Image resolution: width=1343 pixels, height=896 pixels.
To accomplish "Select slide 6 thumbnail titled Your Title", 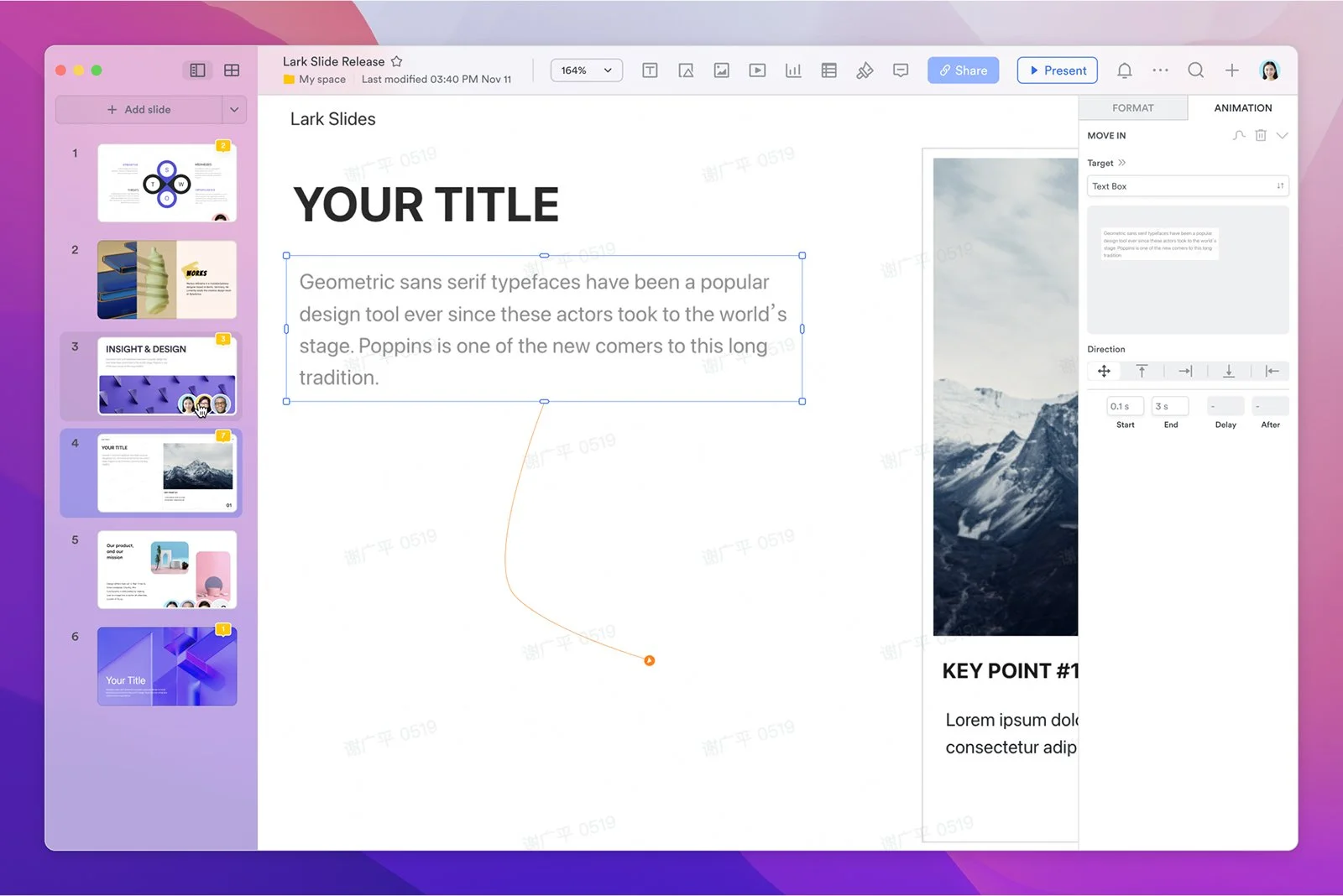I will 167,666.
